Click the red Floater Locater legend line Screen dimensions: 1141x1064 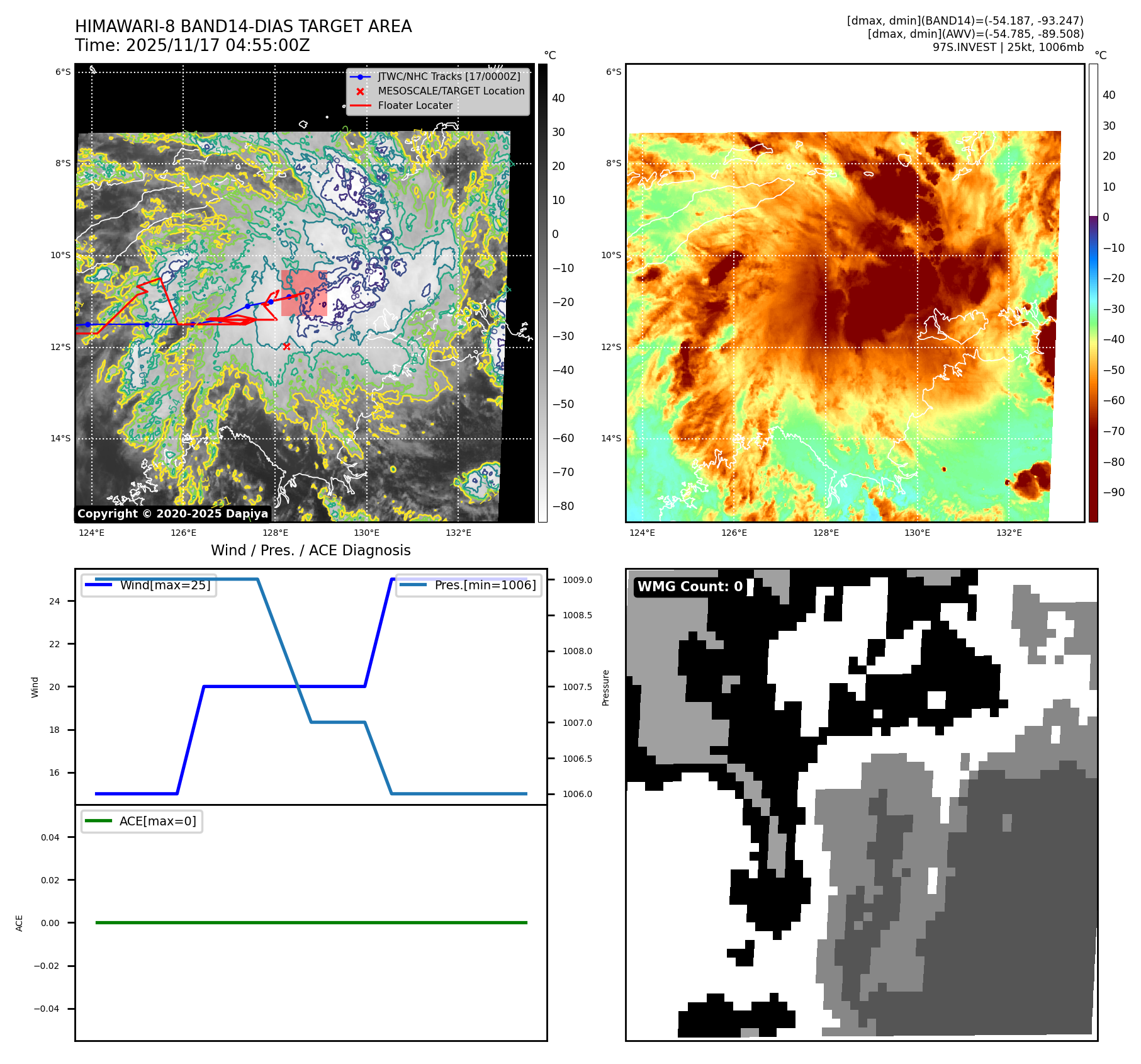[360, 106]
